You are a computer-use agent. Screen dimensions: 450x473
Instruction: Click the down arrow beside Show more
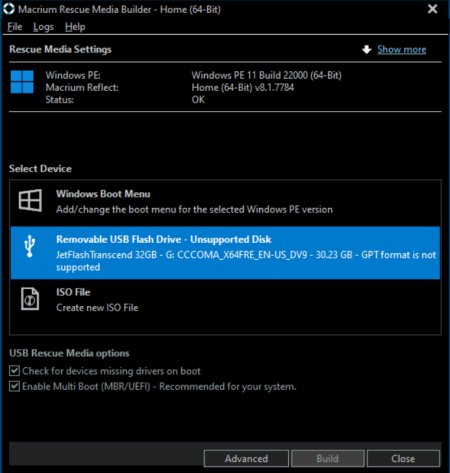click(x=367, y=50)
